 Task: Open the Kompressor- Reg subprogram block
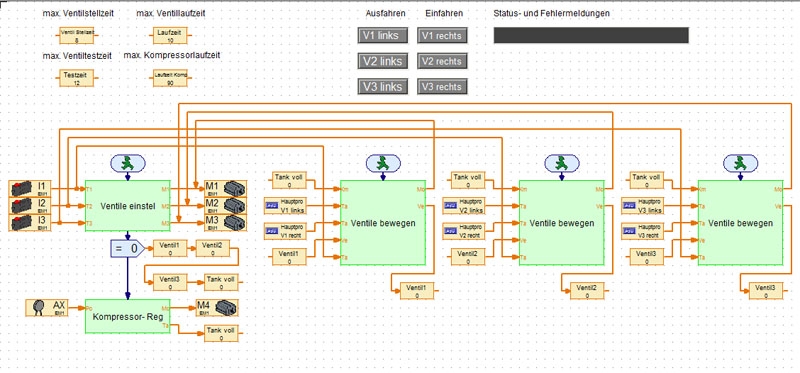pos(128,316)
